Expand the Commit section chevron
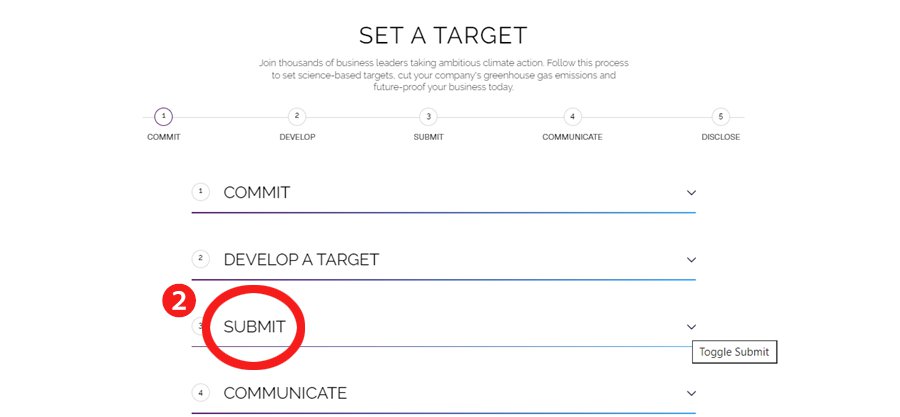 pos(691,193)
